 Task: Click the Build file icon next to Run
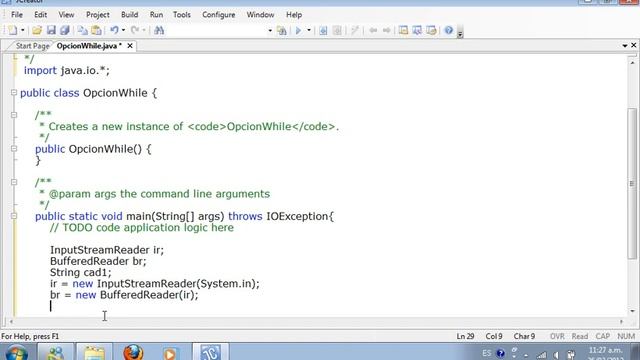click(x=323, y=30)
